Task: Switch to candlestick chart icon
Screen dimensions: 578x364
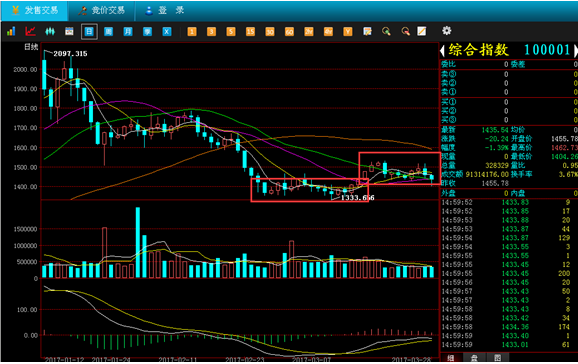Action: pos(50,31)
